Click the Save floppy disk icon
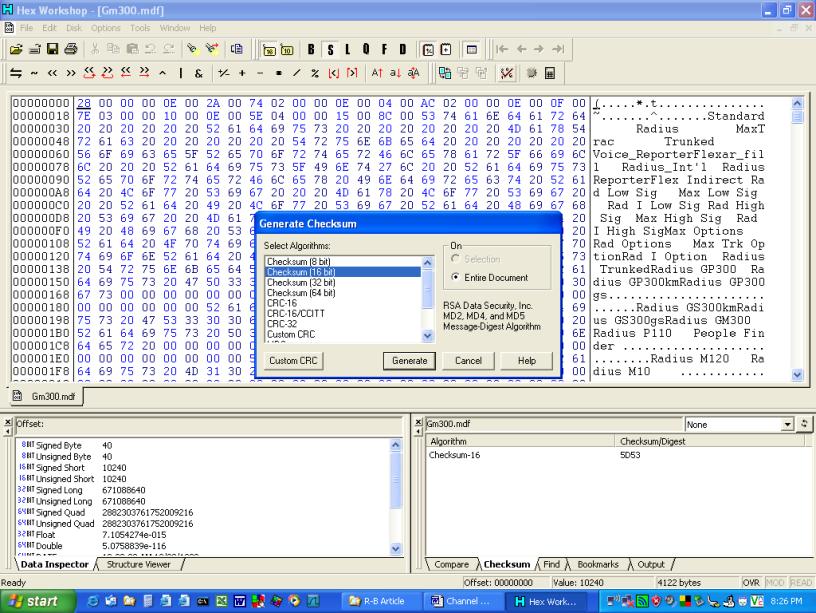 pyautogui.click(x=53, y=49)
